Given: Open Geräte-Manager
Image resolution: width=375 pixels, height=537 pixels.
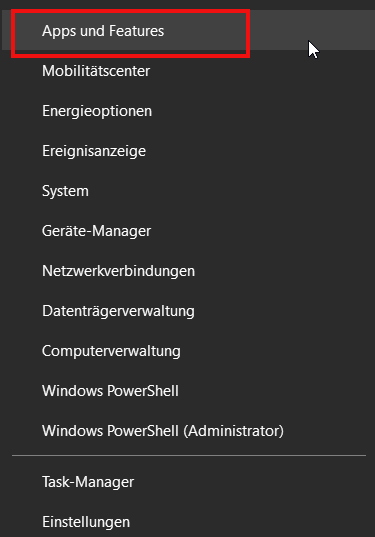Looking at the screenshot, I should click(x=188, y=231).
